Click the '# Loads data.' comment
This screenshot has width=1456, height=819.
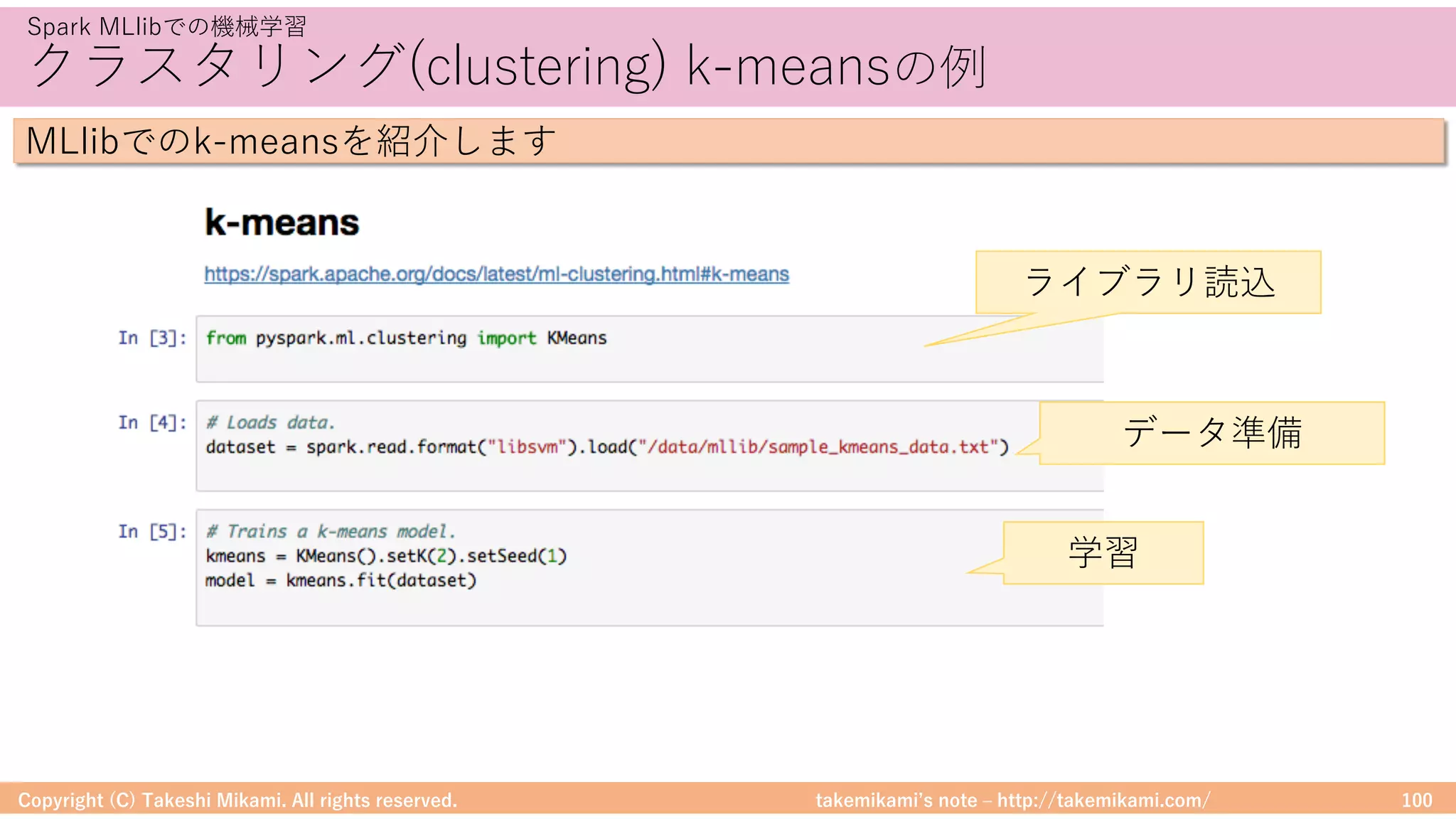[270, 422]
